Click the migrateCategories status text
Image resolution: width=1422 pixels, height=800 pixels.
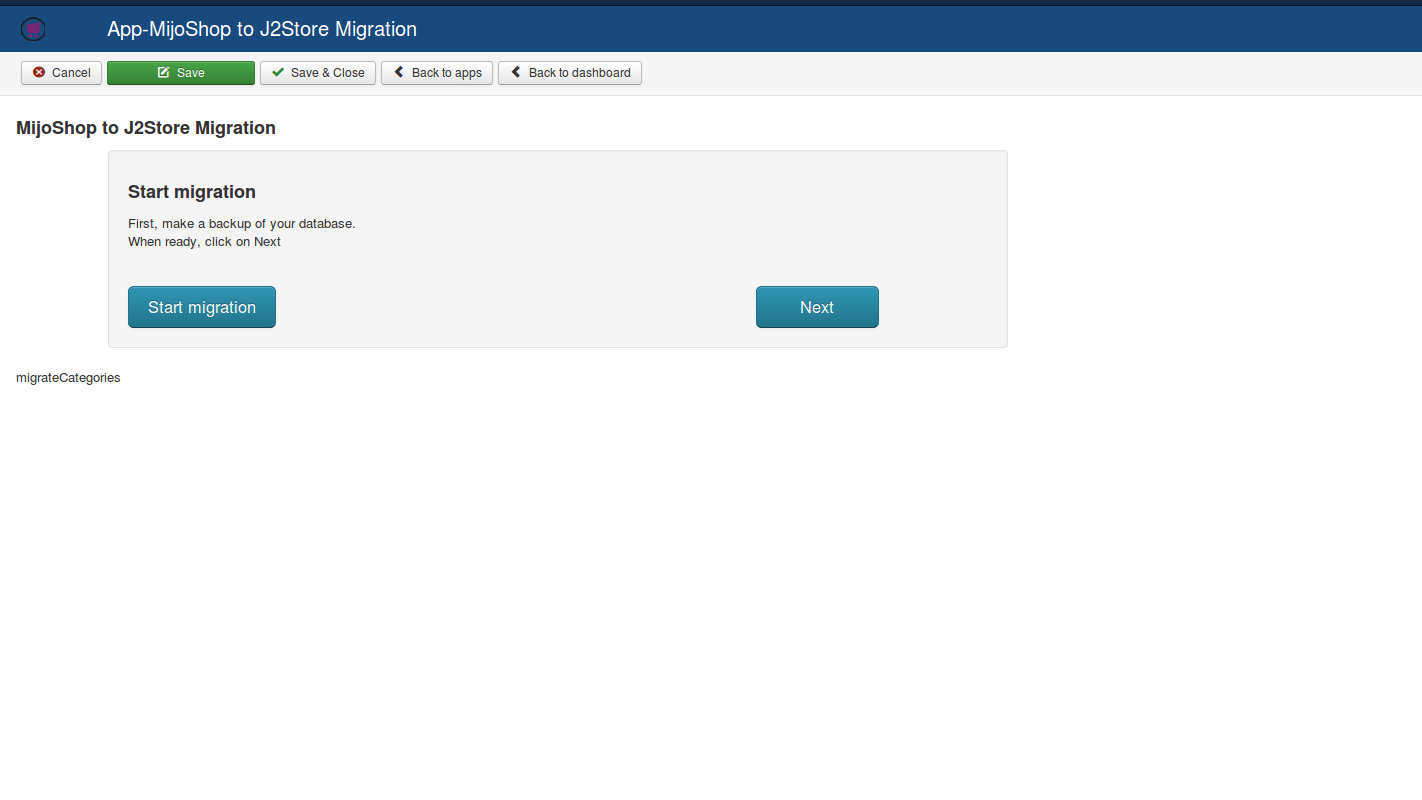click(x=68, y=378)
